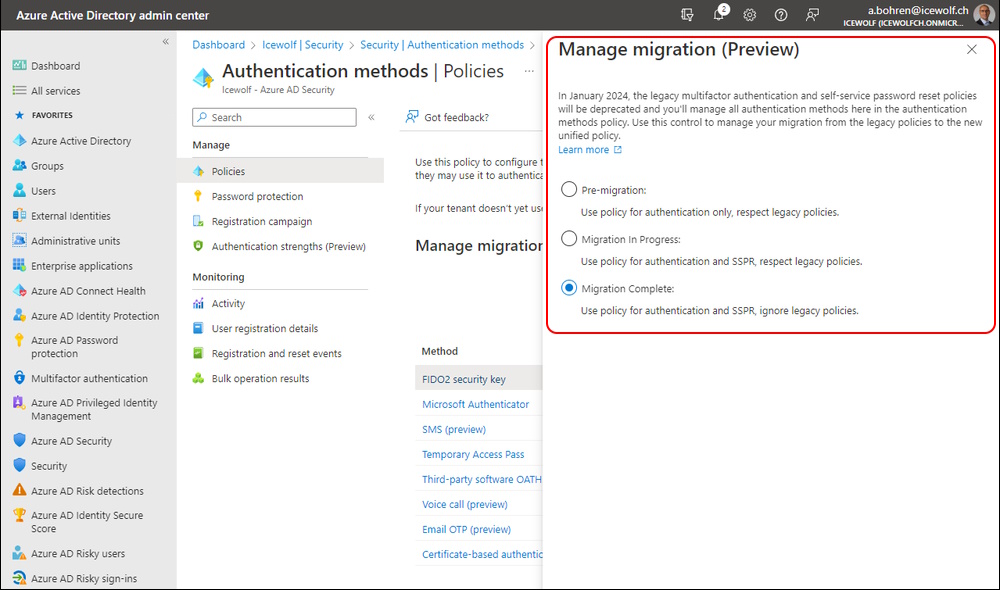Viewport: 1000px width, 590px height.
Task: Select the Pre-migration radio button
Action: pyautogui.click(x=569, y=189)
